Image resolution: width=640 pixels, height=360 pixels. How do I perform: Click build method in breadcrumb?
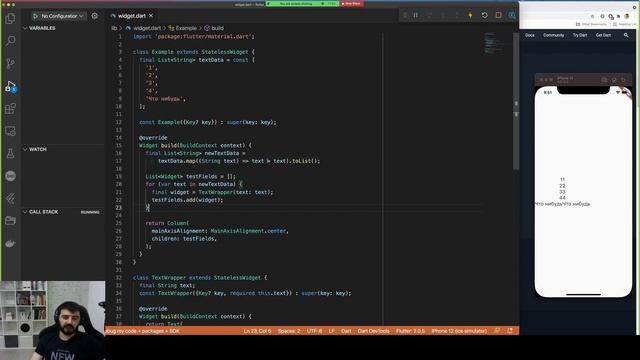[x=218, y=28]
